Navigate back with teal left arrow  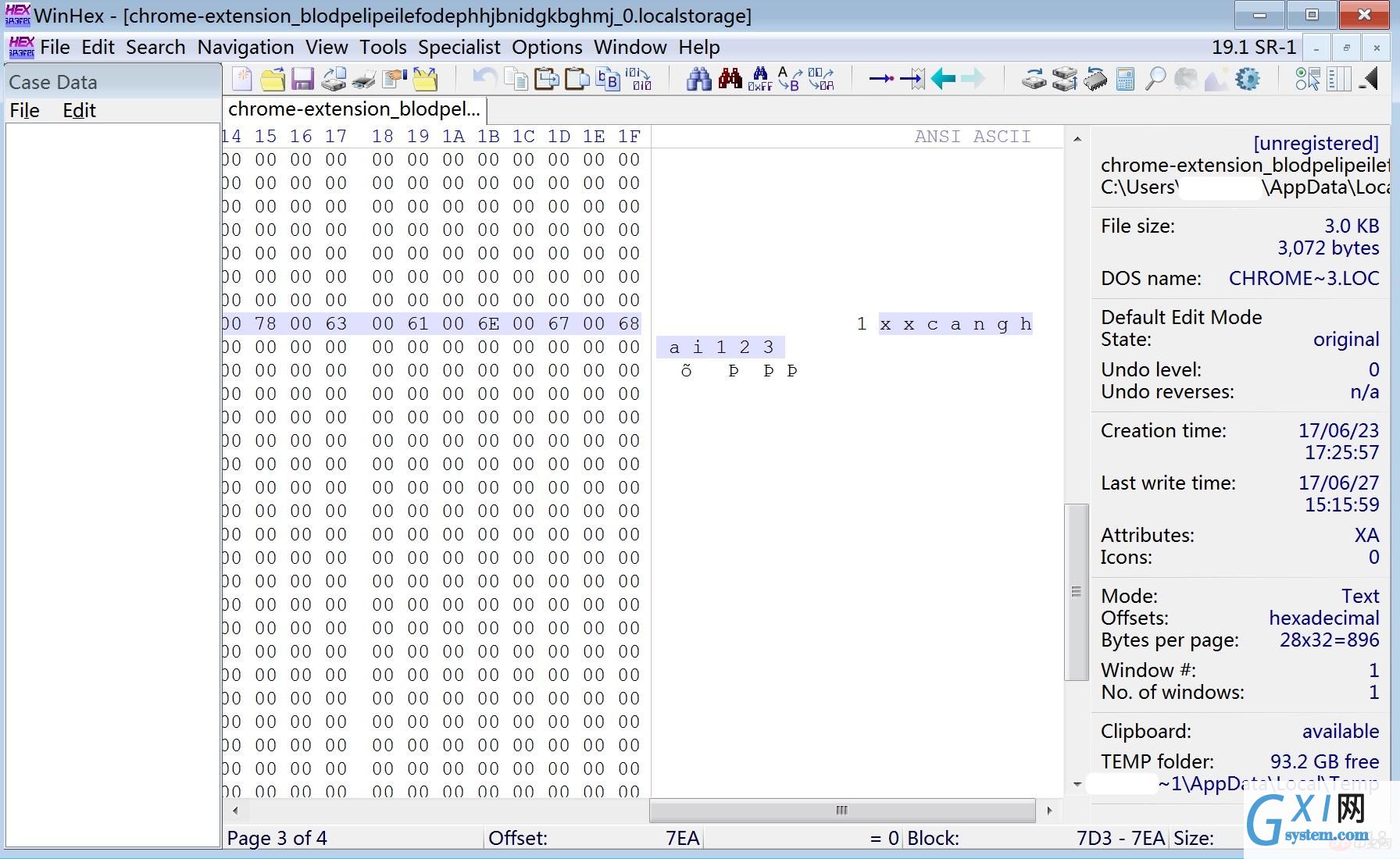tap(943, 79)
